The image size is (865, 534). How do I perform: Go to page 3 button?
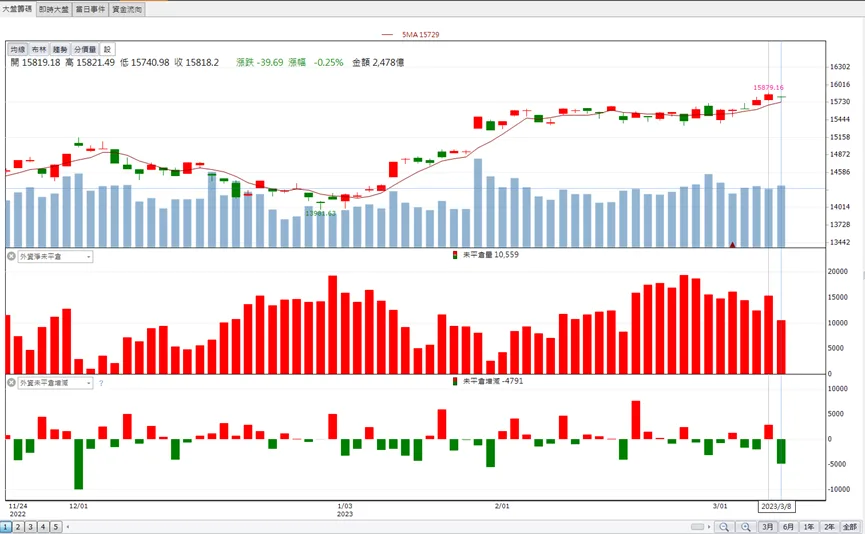pos(30,527)
